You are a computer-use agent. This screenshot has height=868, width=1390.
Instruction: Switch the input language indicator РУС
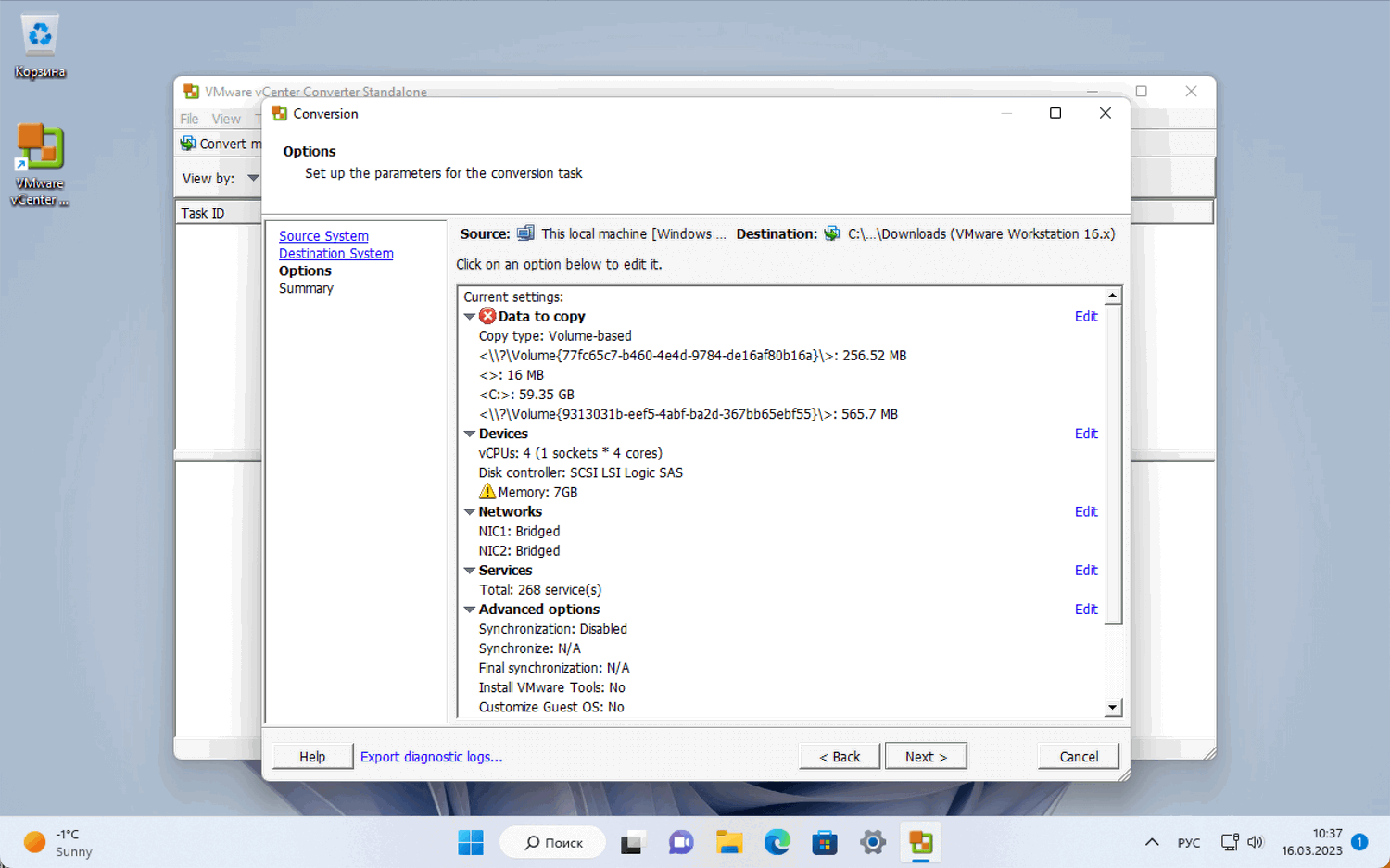(1189, 843)
